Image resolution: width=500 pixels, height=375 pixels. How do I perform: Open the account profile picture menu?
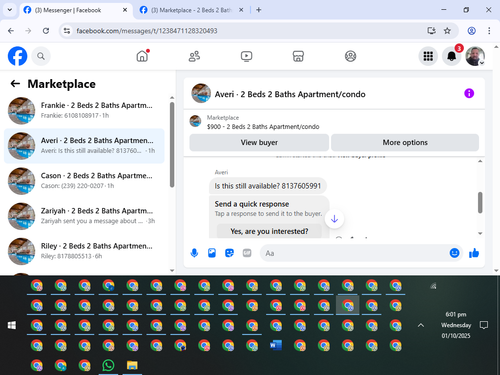coord(475,56)
